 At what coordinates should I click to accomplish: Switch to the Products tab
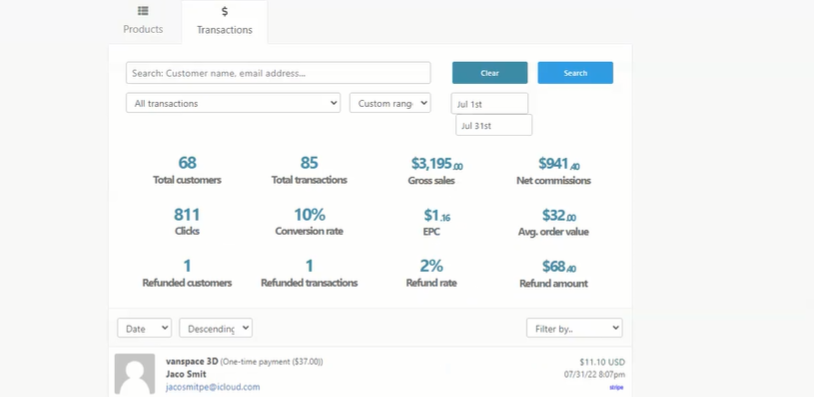click(x=143, y=22)
